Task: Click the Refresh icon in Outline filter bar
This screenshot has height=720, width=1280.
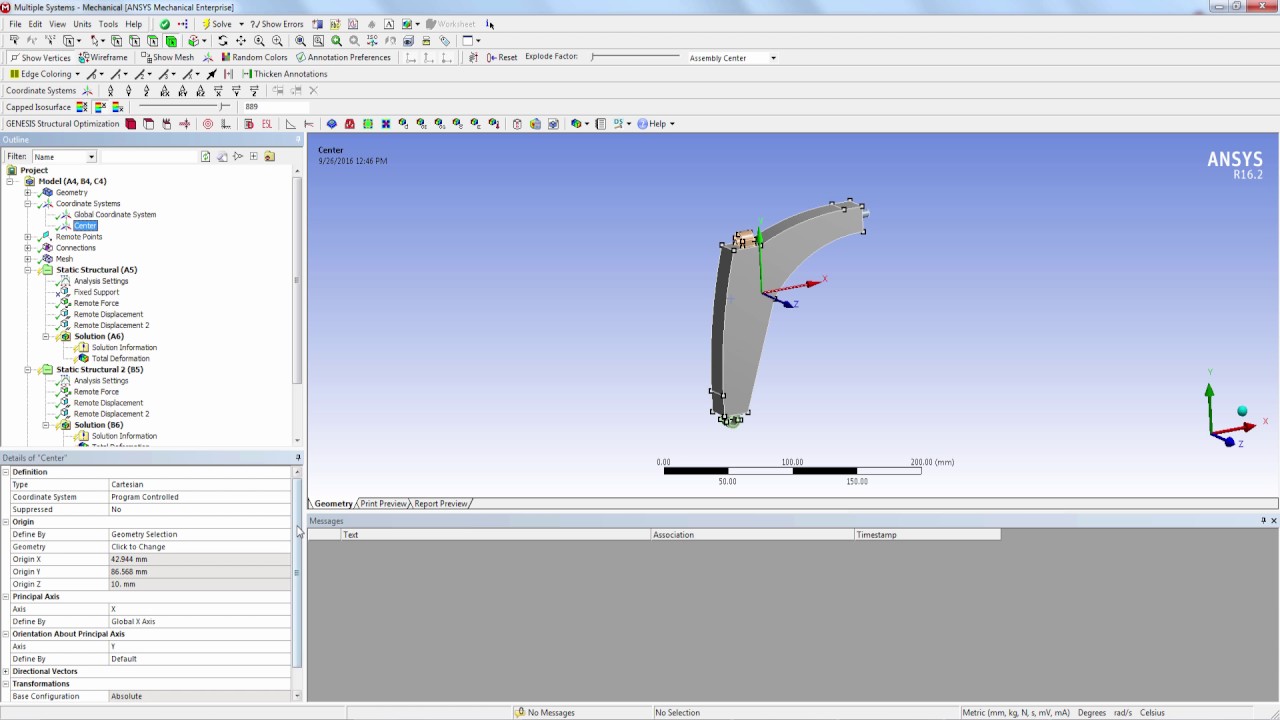Action: pyautogui.click(x=206, y=157)
